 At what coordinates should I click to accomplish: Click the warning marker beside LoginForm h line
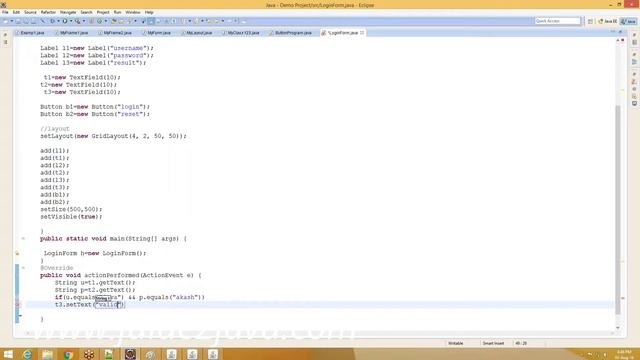pos(17,253)
